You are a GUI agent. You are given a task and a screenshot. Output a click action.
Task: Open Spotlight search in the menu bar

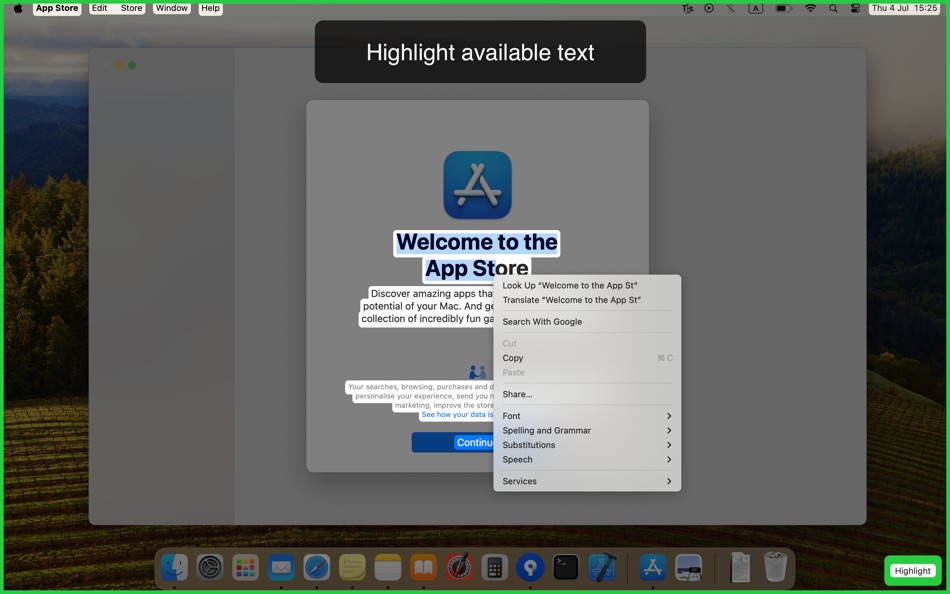pyautogui.click(x=833, y=8)
